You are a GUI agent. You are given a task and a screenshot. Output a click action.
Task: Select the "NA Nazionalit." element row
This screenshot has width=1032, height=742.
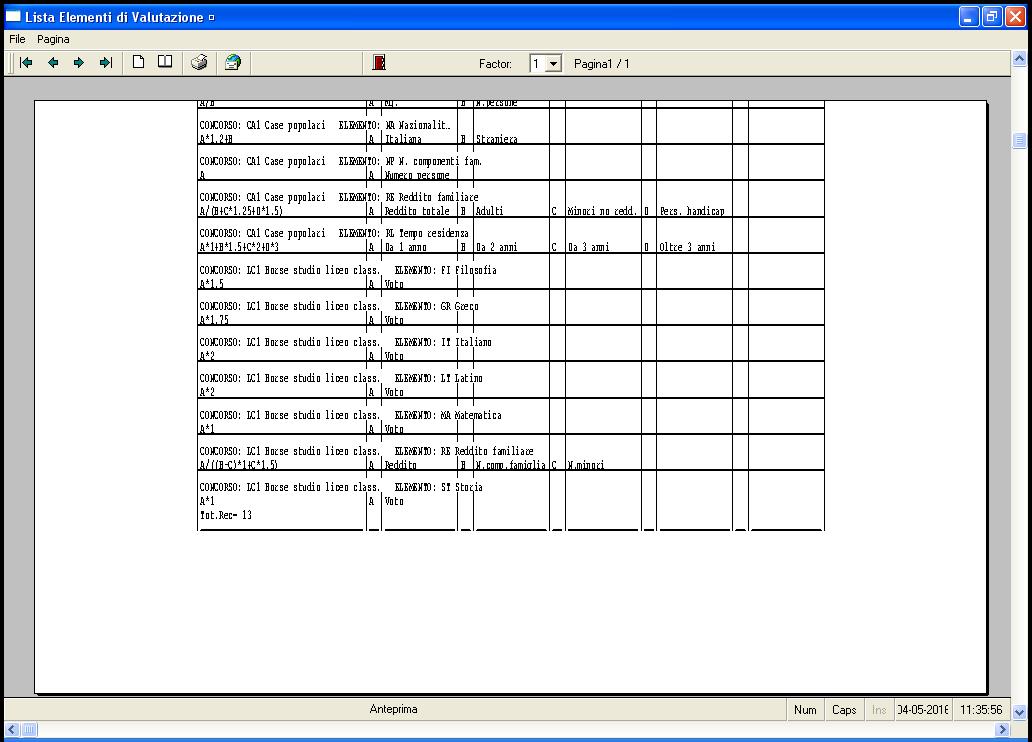pyautogui.click(x=511, y=125)
